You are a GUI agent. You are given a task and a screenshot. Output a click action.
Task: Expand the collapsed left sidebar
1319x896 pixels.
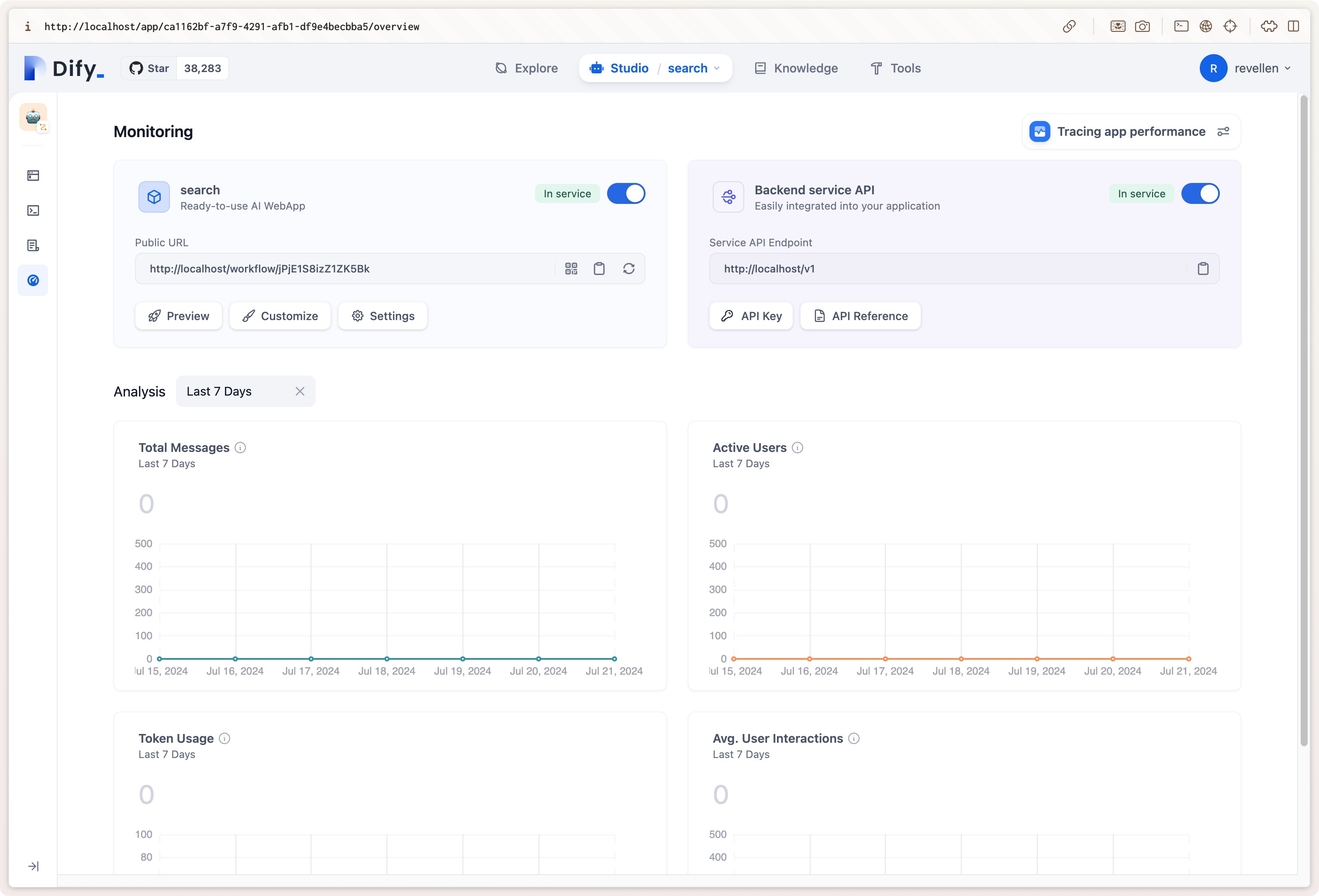33,866
